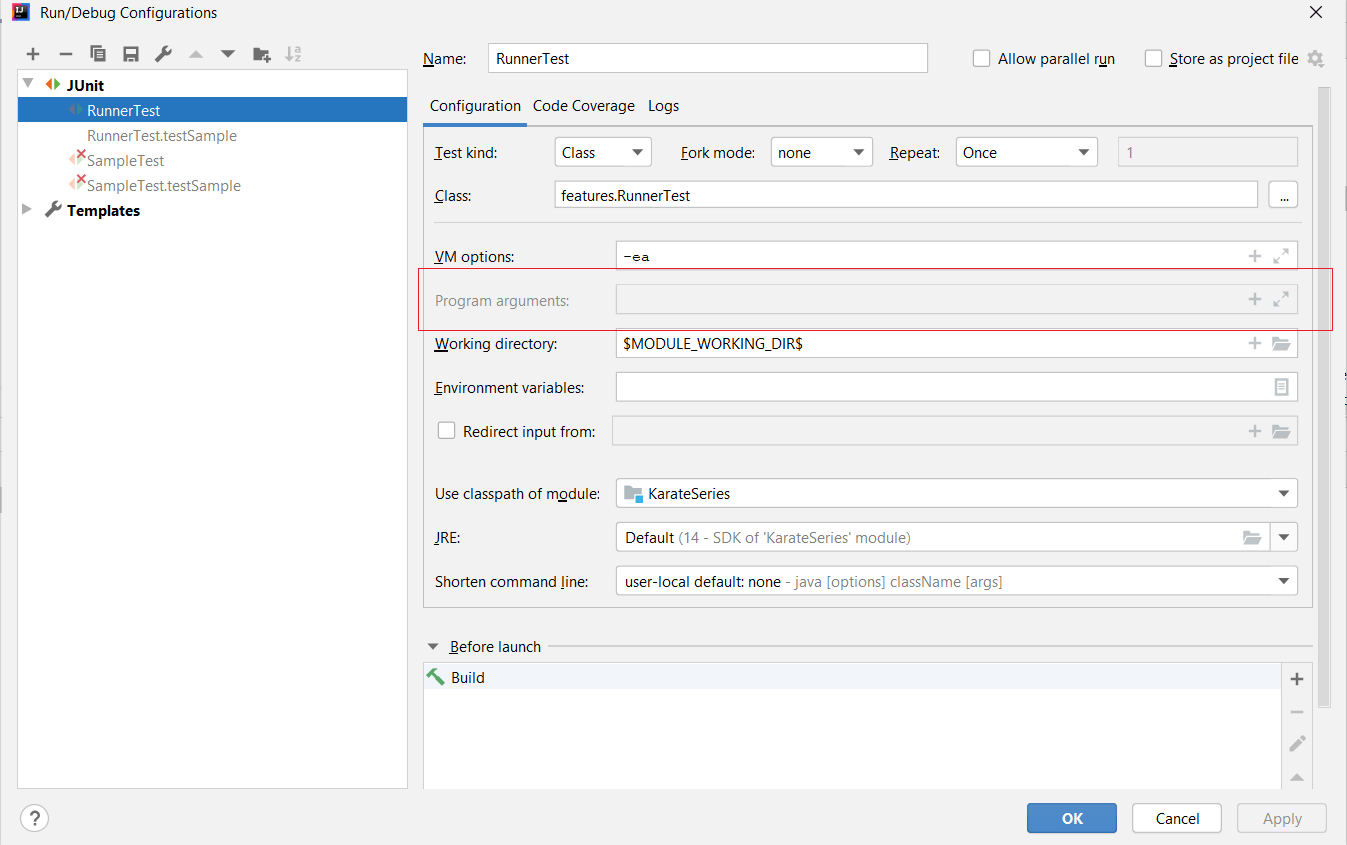
Task: Click the Environment variables edit icon
Action: [1281, 387]
